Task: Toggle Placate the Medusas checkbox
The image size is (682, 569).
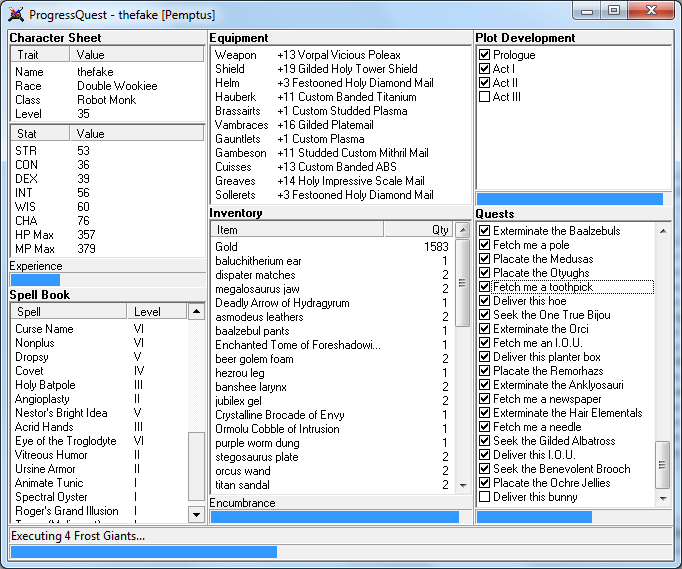Action: coord(484,259)
